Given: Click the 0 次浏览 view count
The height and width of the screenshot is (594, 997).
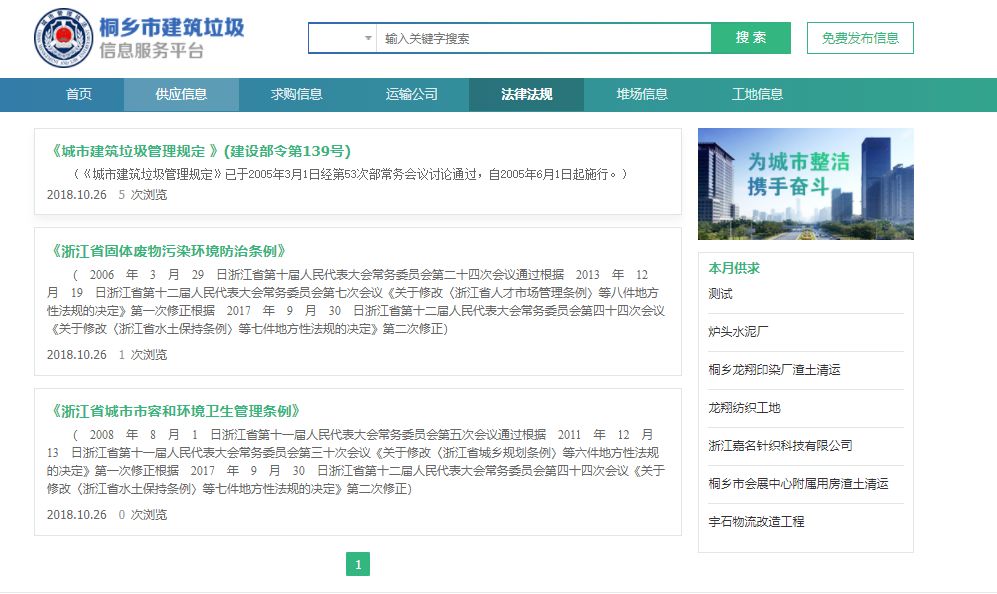Looking at the screenshot, I should point(142,515).
